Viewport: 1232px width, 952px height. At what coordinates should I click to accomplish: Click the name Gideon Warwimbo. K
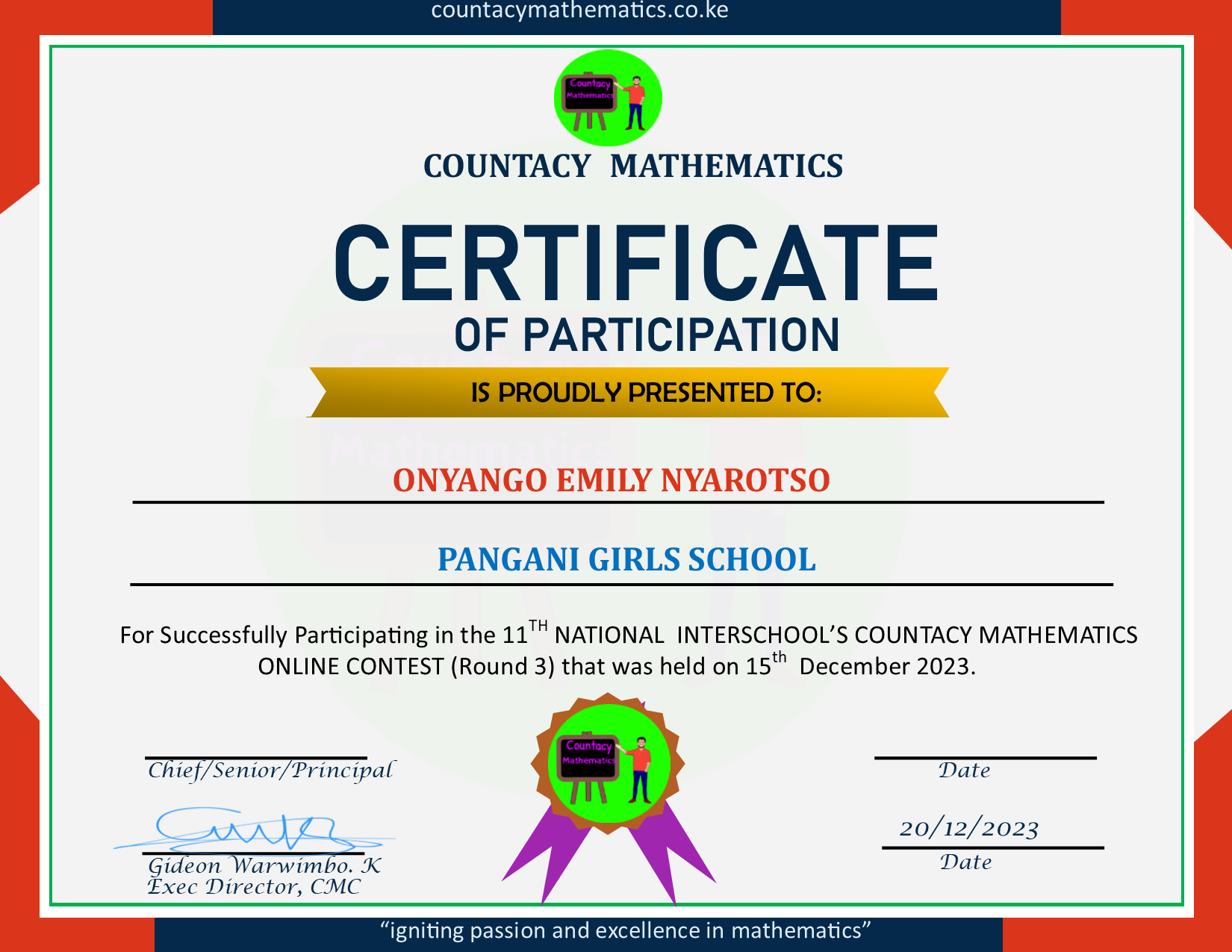(x=264, y=865)
